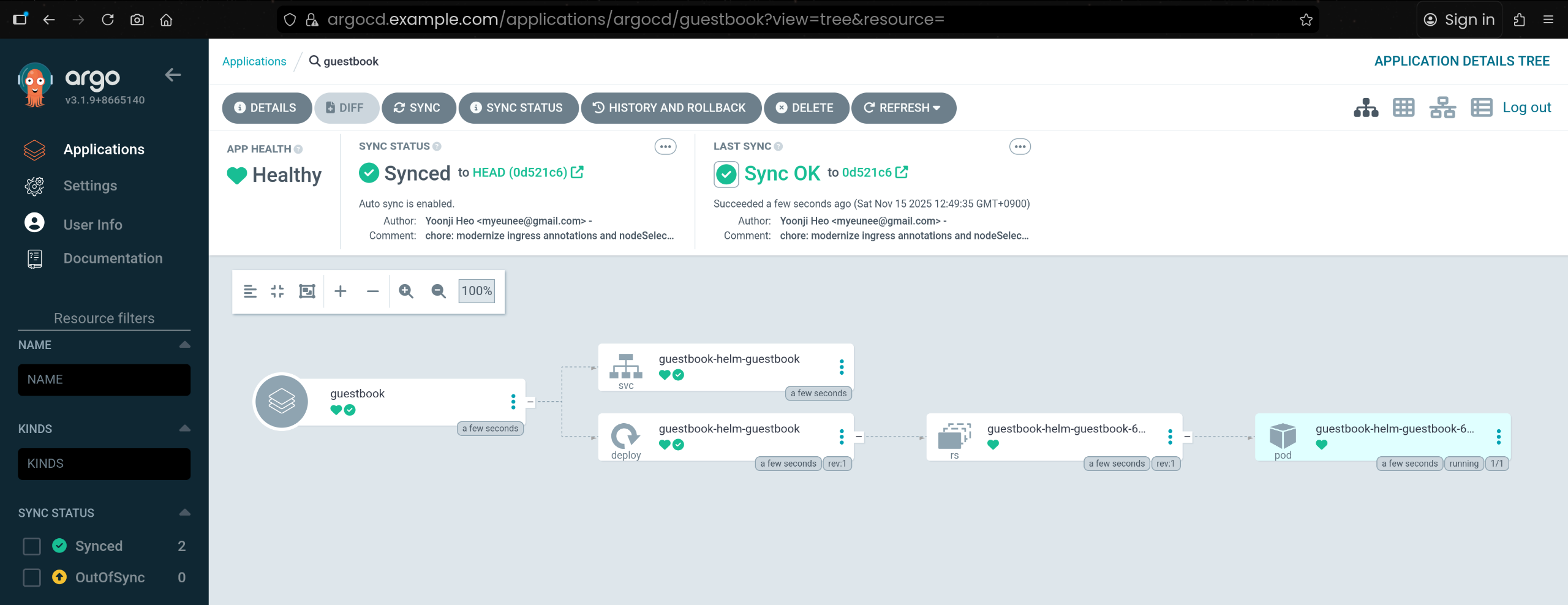The height and width of the screenshot is (605, 1568).
Task: Click the DIFF button
Action: click(x=346, y=108)
